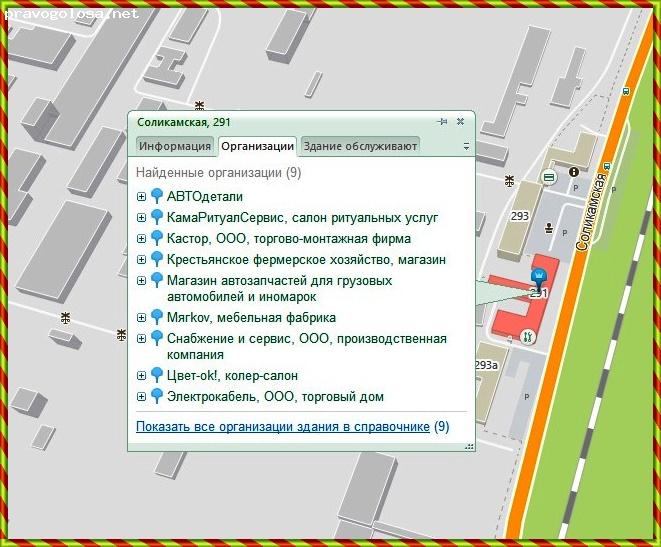Click the black info circle map icon
This screenshot has height=547, width=661.
pos(574,172)
